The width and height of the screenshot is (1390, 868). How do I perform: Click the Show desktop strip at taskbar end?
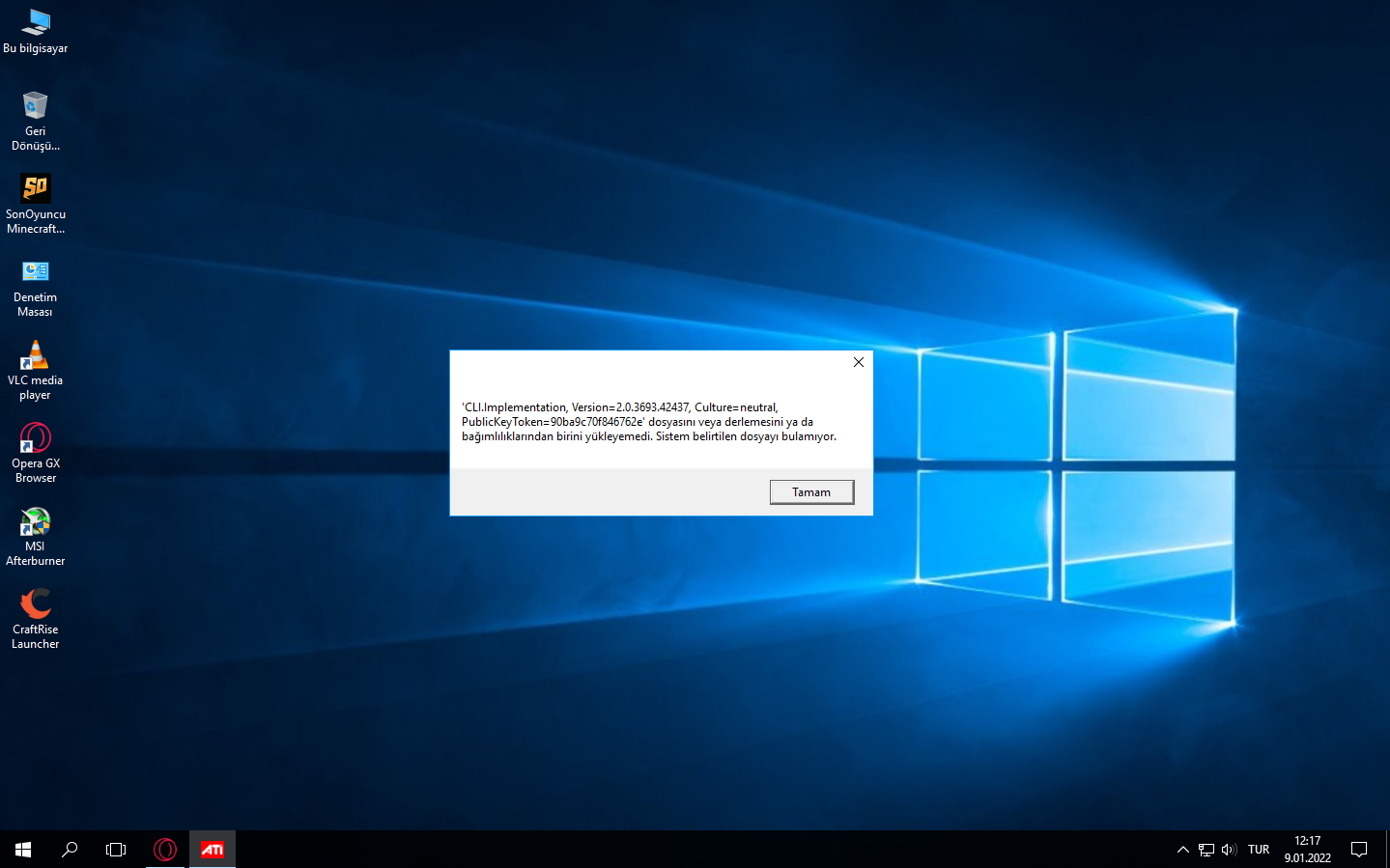1387,850
